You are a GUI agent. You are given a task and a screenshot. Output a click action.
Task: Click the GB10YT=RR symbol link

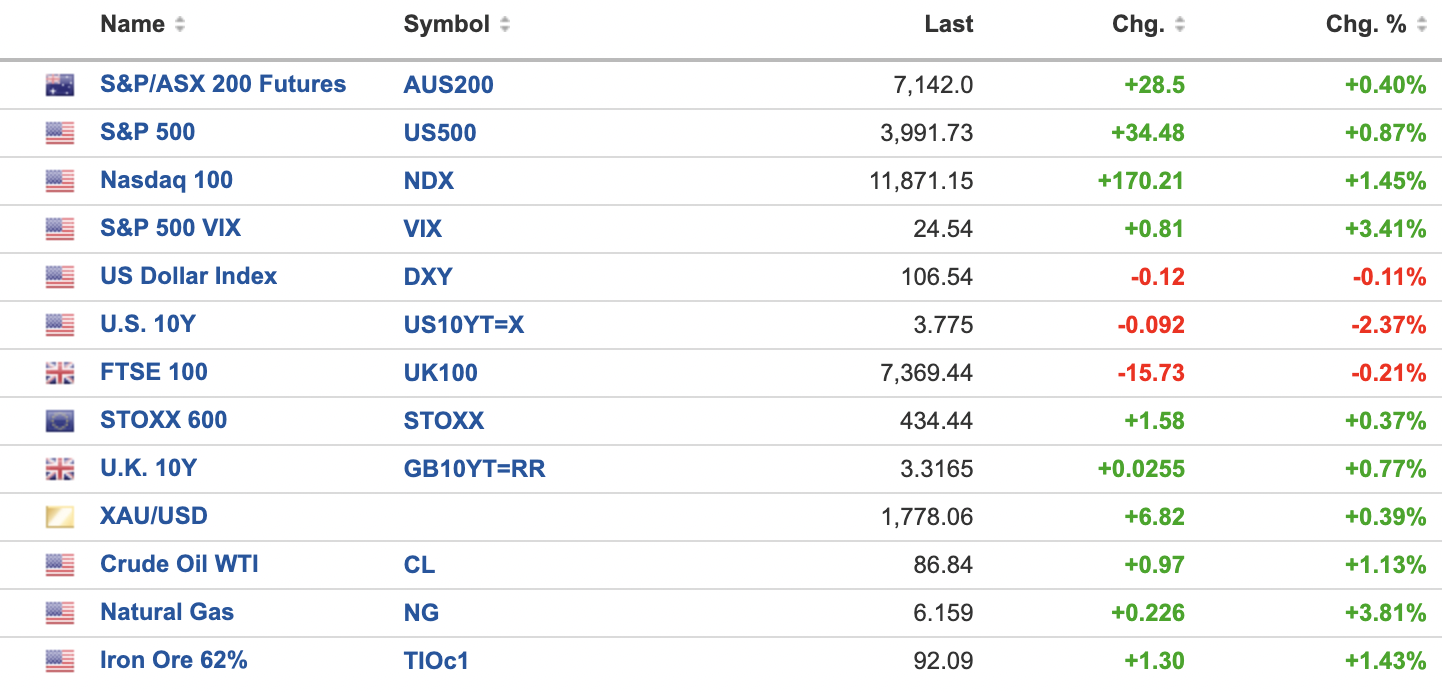pos(474,469)
